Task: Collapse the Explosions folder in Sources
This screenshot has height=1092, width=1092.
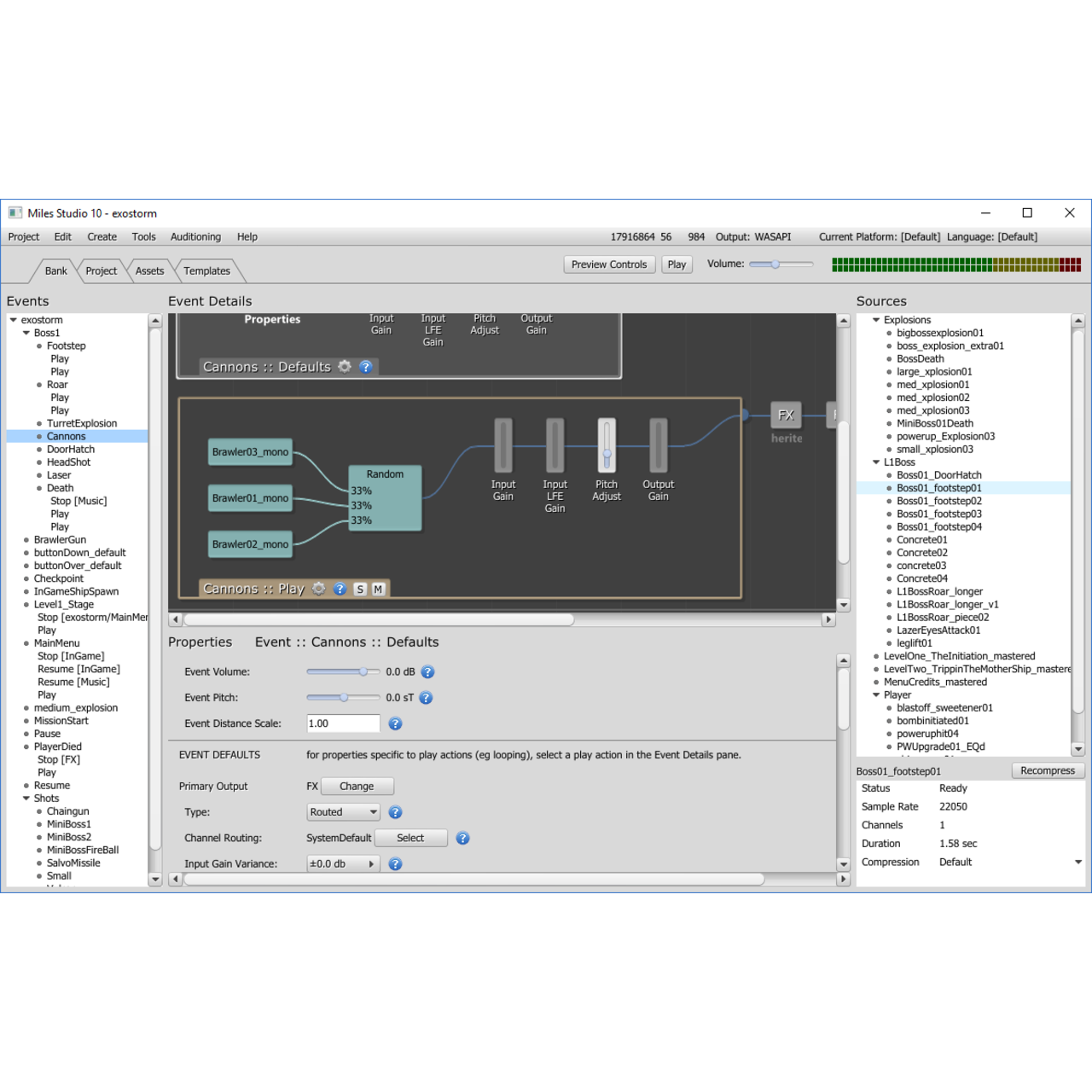Action: click(876, 320)
